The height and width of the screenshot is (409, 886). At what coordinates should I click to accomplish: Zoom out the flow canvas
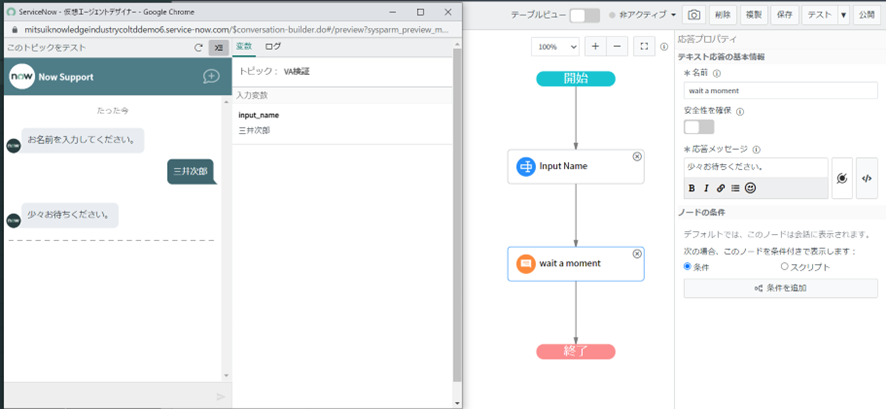pyautogui.click(x=616, y=47)
